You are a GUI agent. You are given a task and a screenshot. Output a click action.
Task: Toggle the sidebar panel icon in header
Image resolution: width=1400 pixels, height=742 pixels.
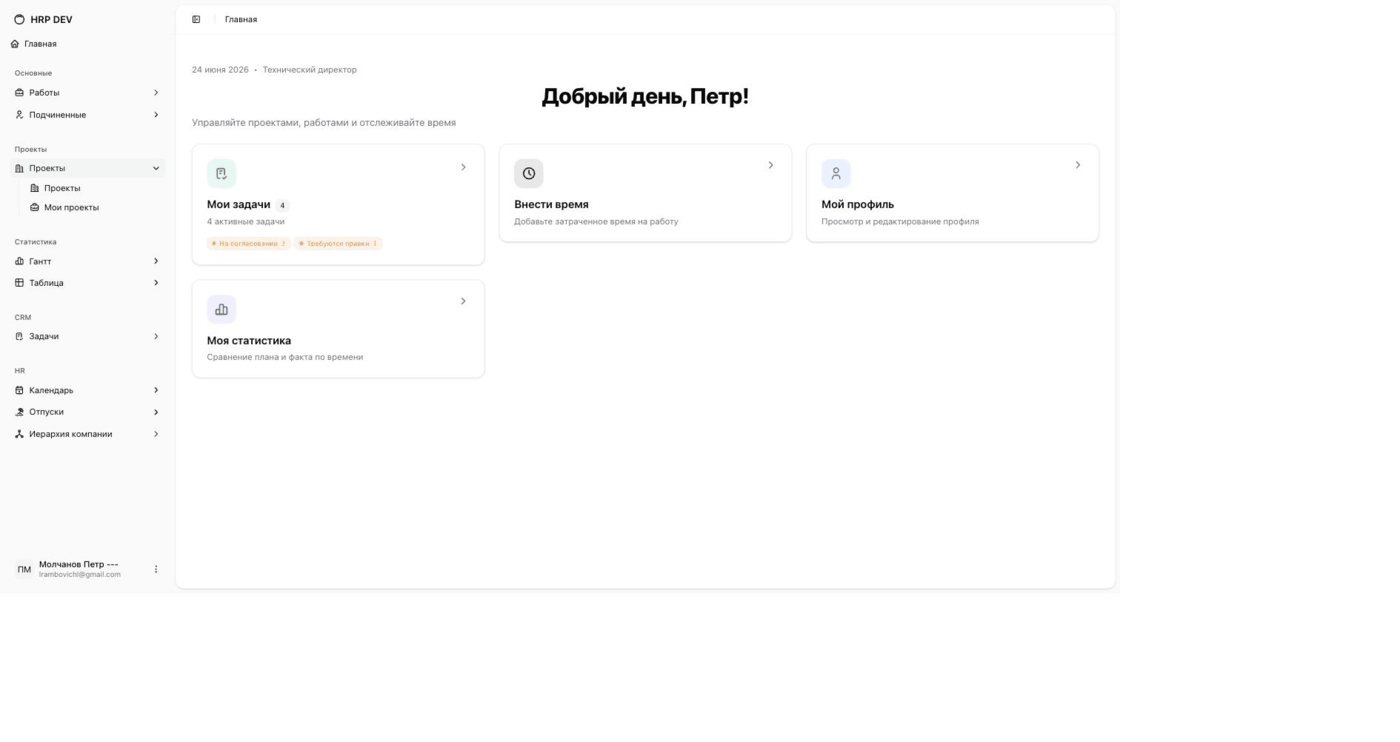pyautogui.click(x=196, y=19)
